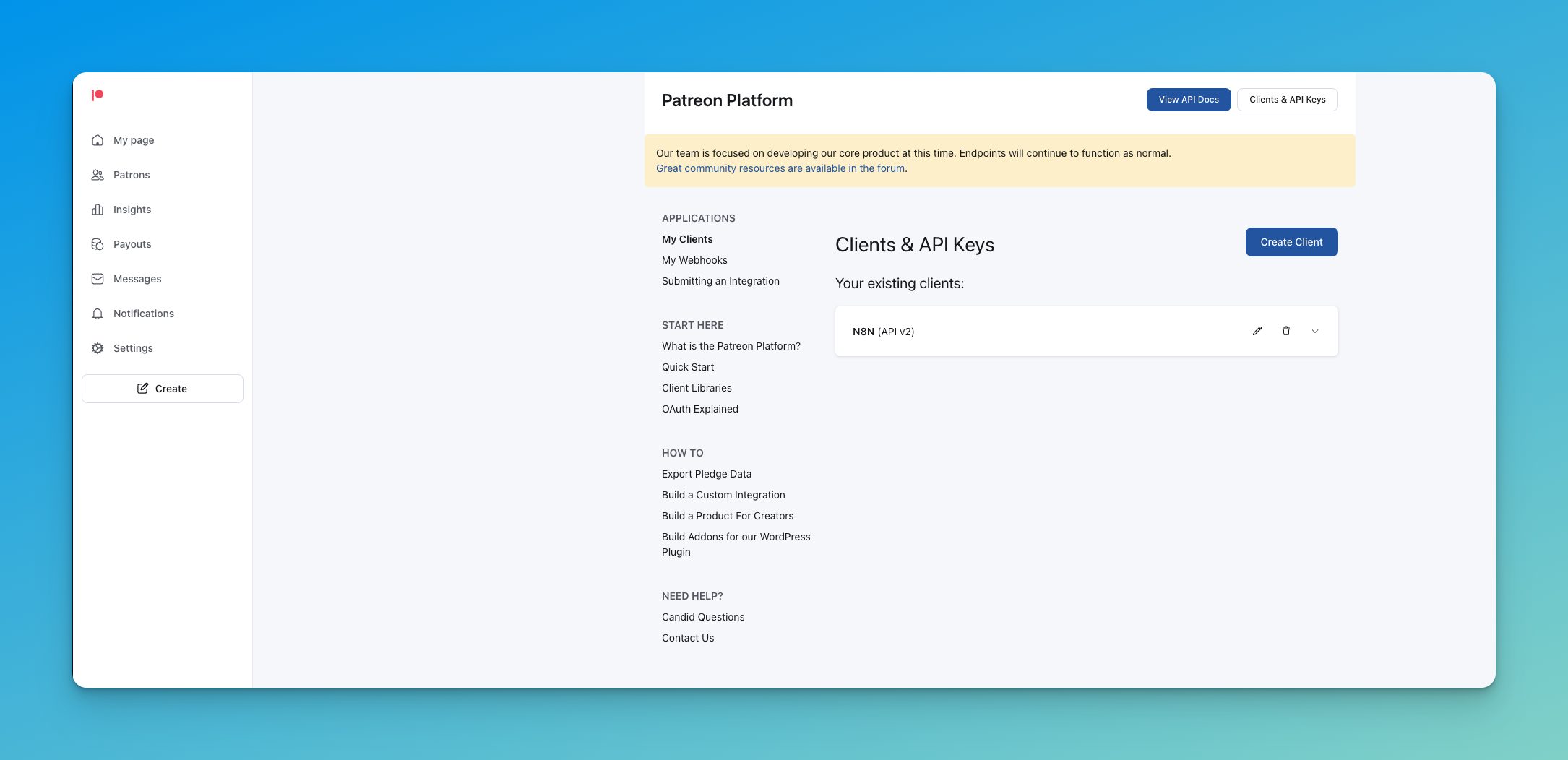Open Candid Questions link
The height and width of the screenshot is (760, 1568).
pos(703,617)
